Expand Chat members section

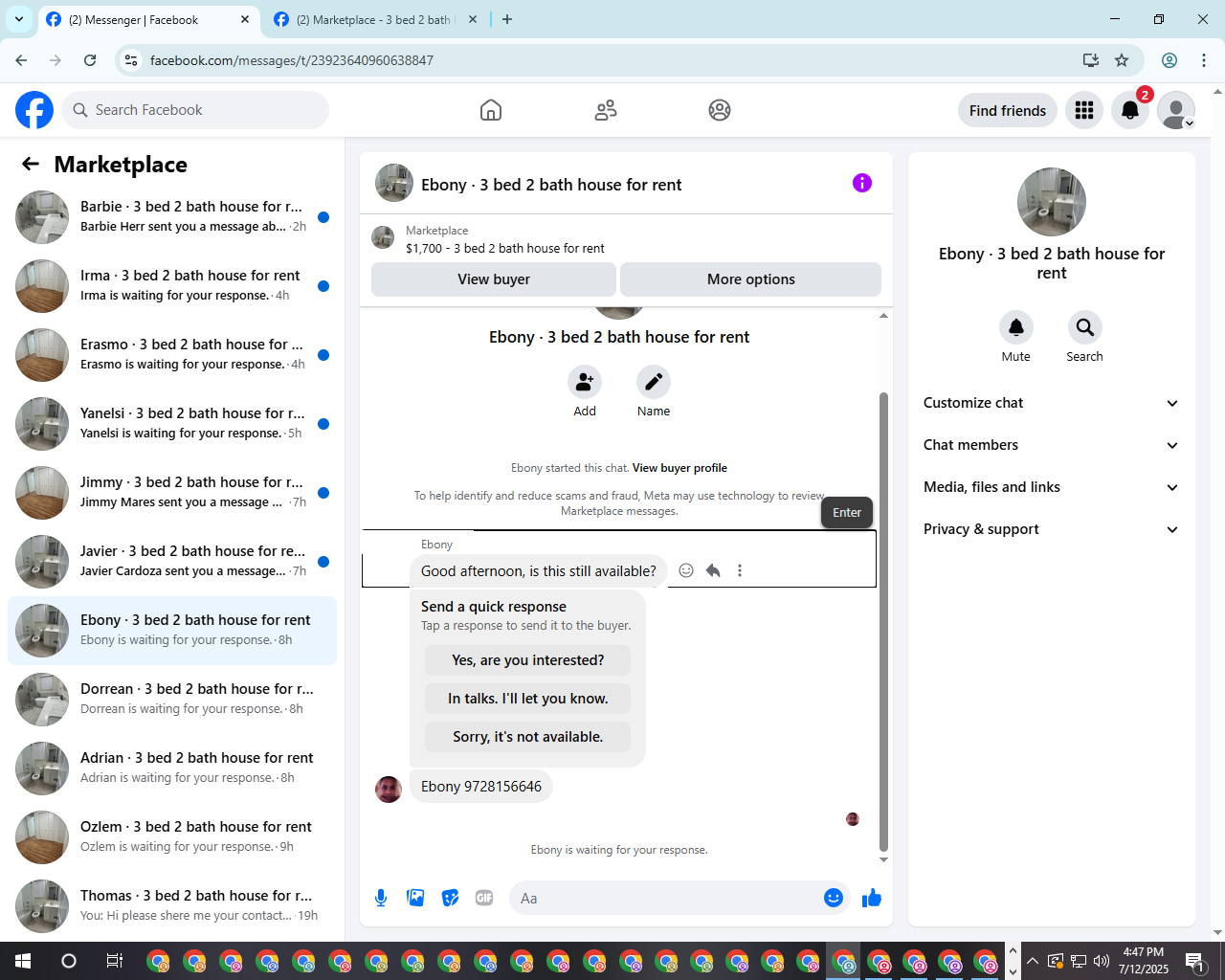[1052, 445]
